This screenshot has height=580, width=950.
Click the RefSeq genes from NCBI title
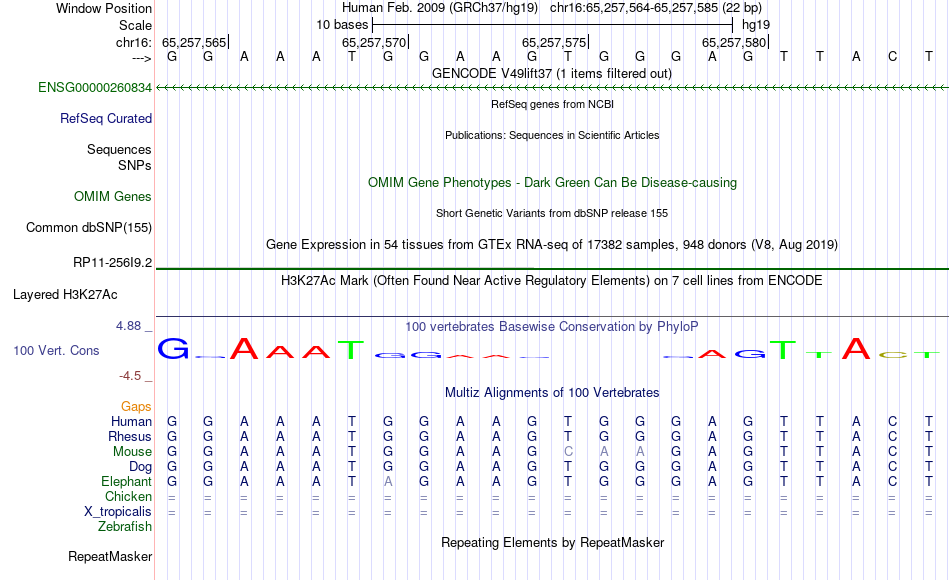tap(552, 104)
